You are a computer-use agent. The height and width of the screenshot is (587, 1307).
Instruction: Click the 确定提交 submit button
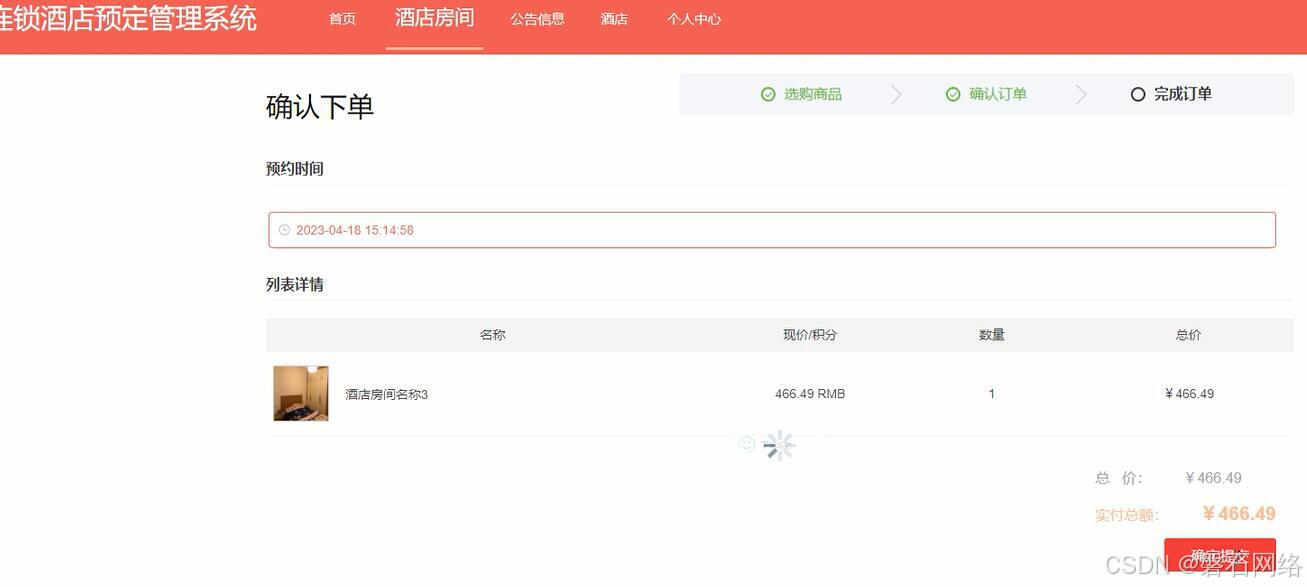click(x=1220, y=556)
